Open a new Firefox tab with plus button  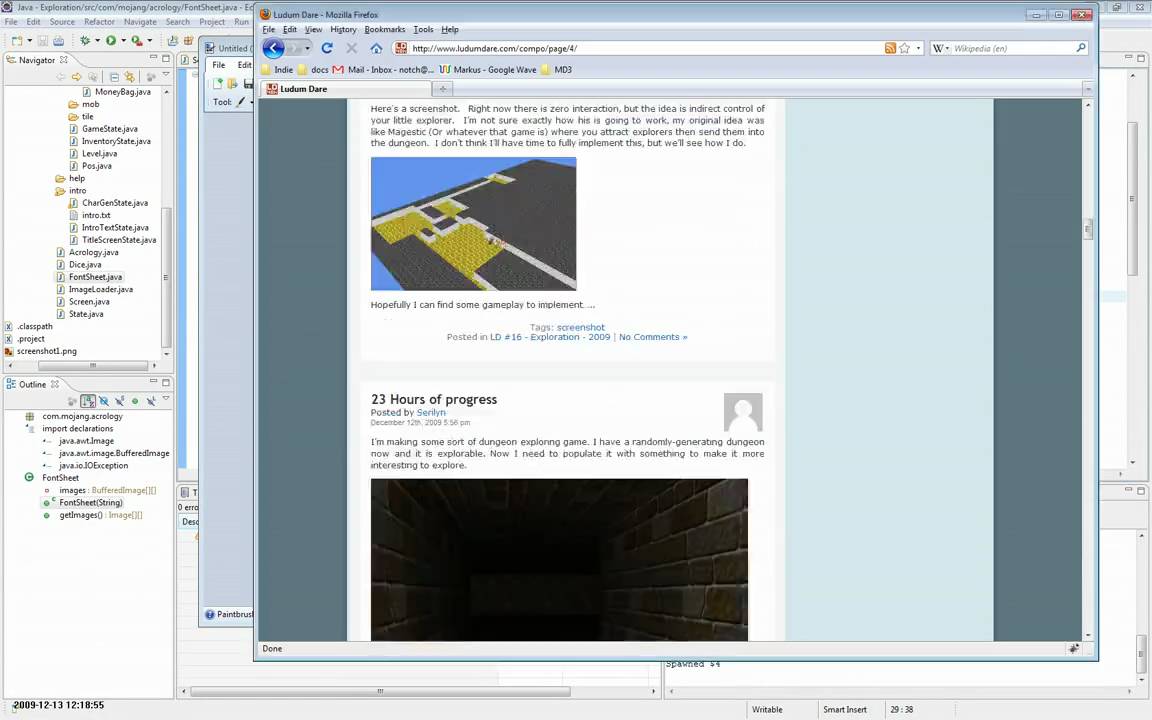coord(443,89)
